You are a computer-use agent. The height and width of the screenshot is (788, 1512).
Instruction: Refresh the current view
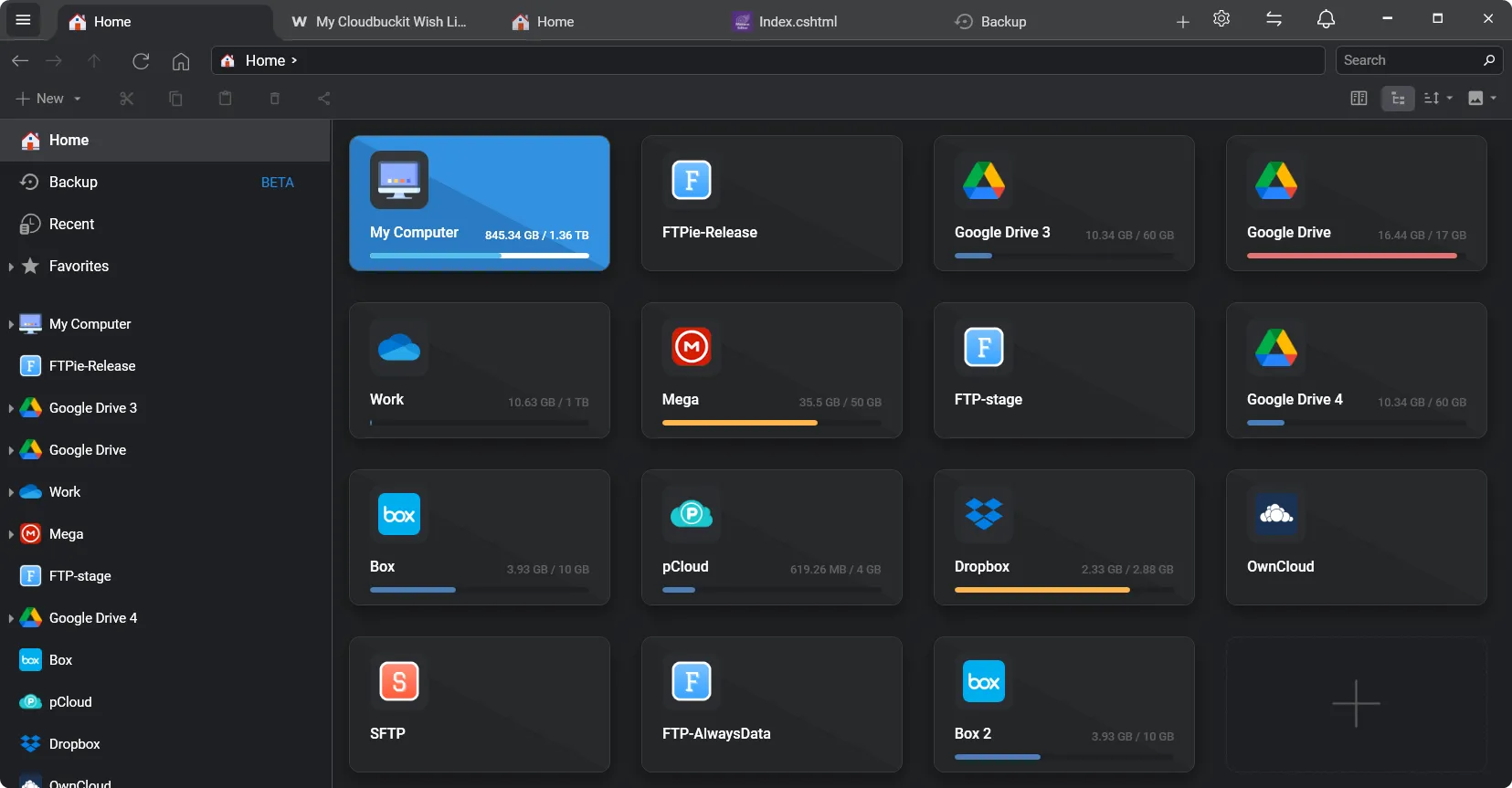click(141, 60)
